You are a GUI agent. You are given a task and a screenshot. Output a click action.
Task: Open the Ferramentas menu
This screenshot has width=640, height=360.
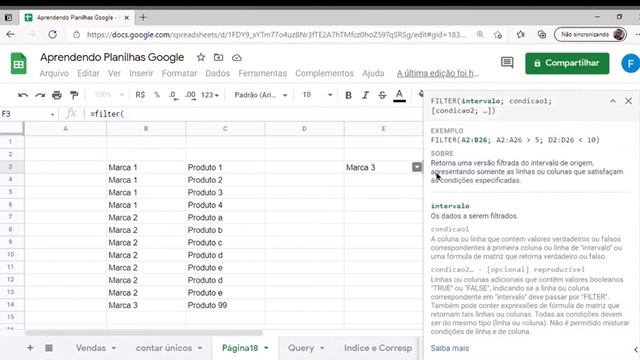click(x=262, y=73)
